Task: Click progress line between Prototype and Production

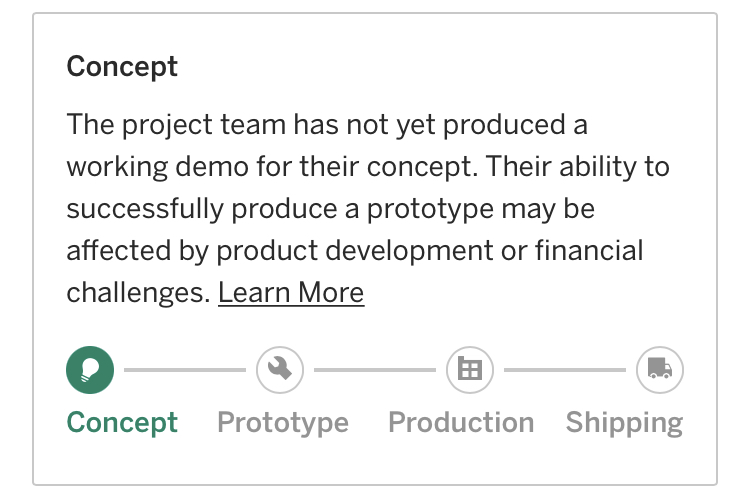Action: (x=375, y=370)
